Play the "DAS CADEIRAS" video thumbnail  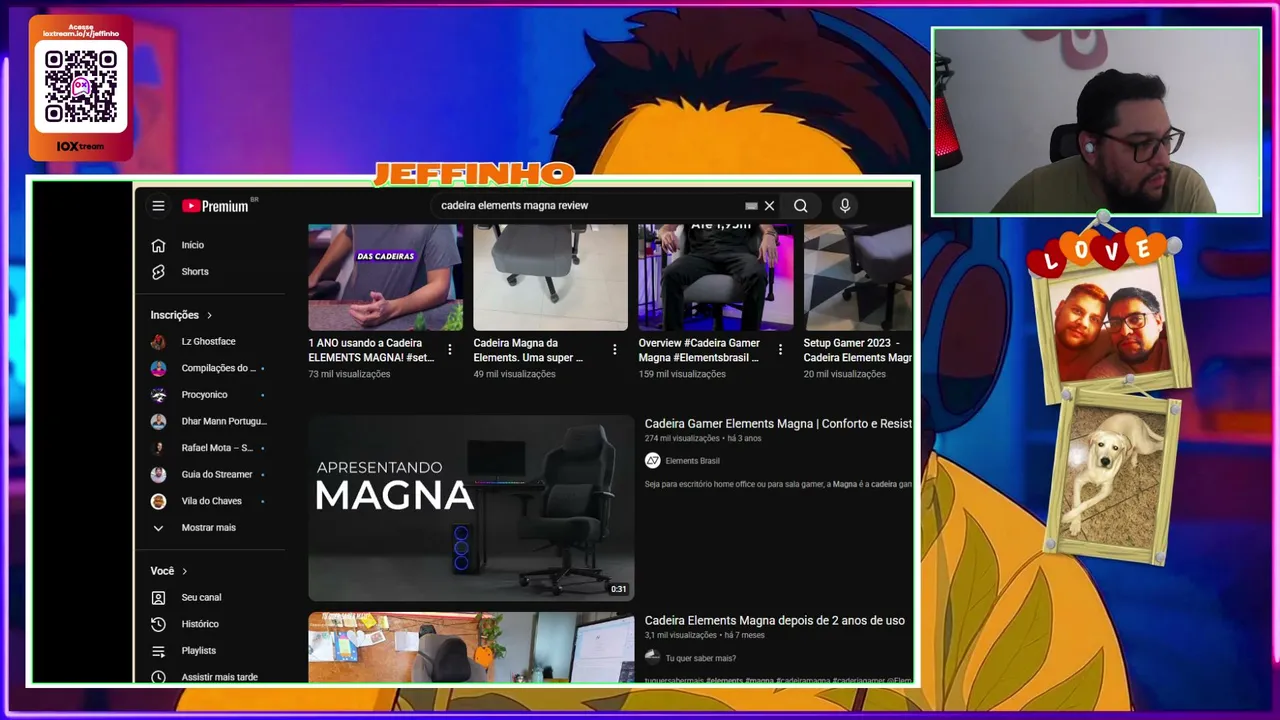point(385,277)
